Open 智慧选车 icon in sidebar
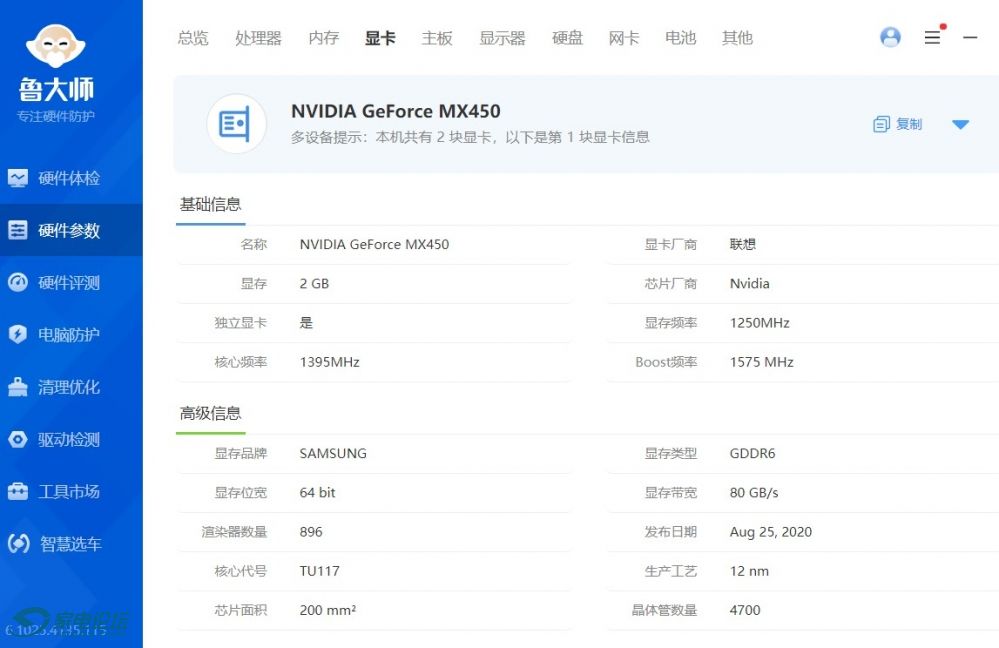 (18, 544)
